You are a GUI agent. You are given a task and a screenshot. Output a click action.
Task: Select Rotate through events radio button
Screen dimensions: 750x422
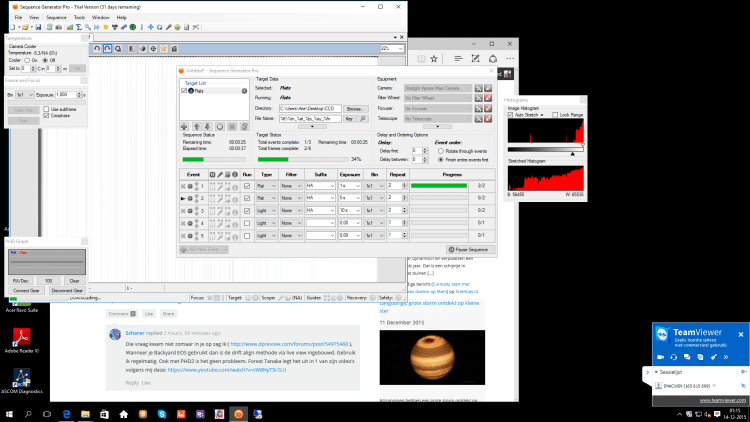tap(441, 151)
